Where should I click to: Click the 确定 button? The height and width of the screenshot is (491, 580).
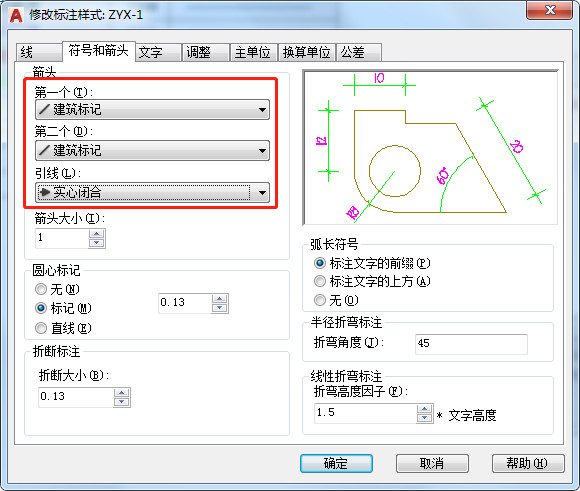click(336, 463)
